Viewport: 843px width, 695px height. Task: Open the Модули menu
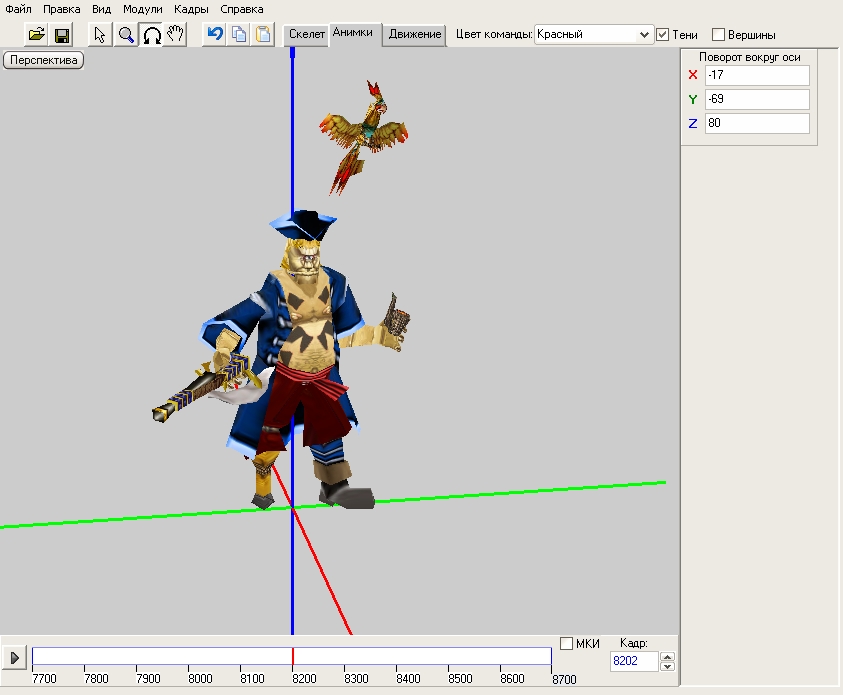[x=142, y=9]
